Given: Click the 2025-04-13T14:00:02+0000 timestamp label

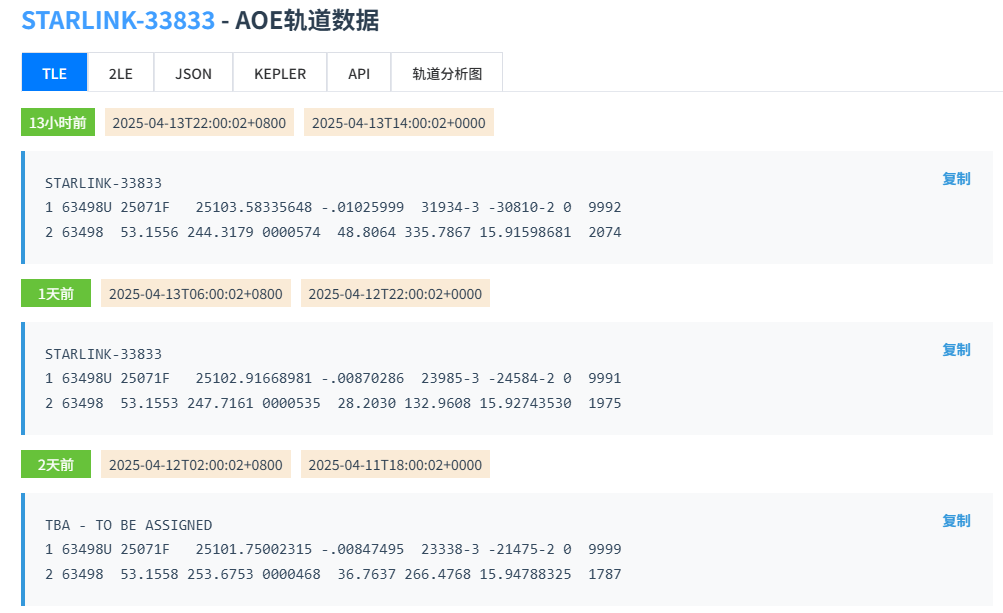Looking at the screenshot, I should 399,123.
